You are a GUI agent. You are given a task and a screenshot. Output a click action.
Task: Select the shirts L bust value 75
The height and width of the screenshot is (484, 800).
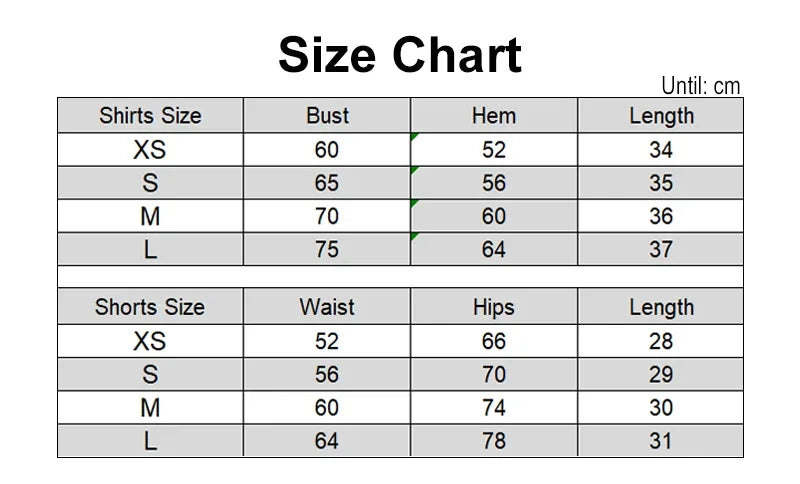click(x=327, y=249)
